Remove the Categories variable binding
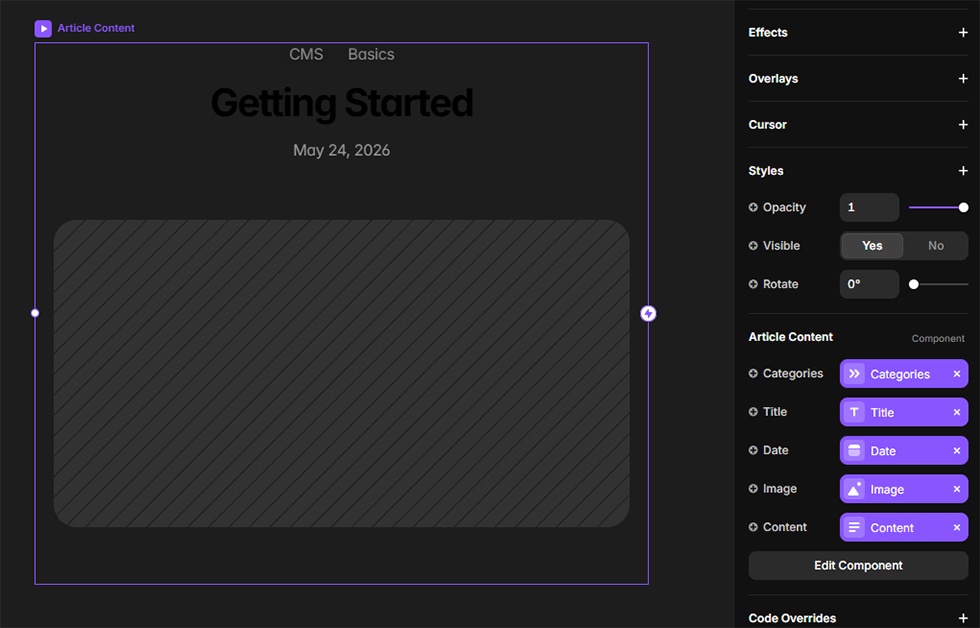The height and width of the screenshot is (628, 980). click(x=956, y=374)
